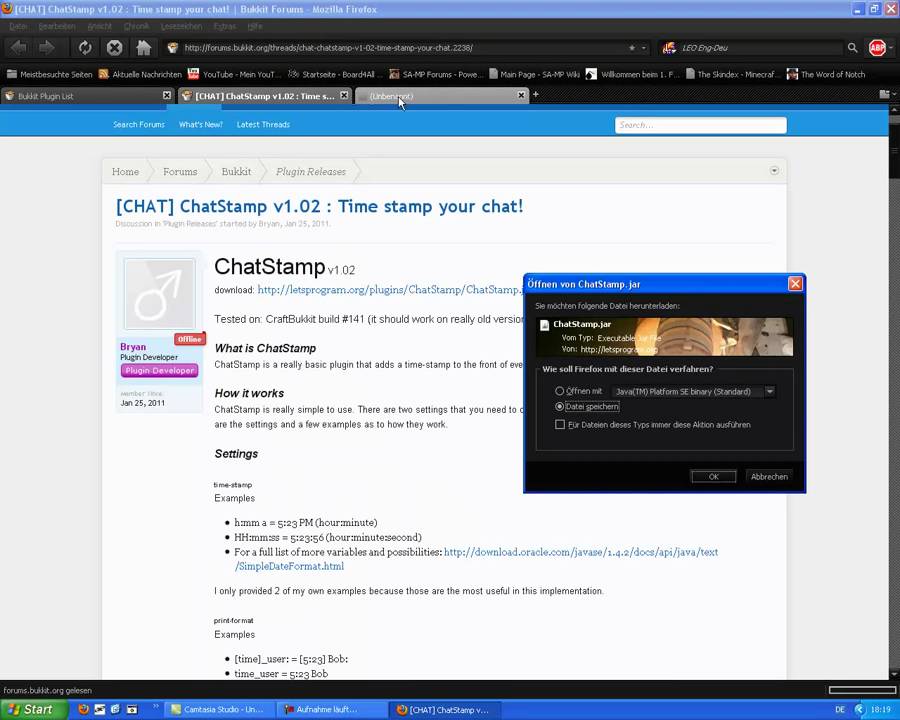Open the LEO search engine icon
Screen dimensions: 900x720
(x=669, y=48)
